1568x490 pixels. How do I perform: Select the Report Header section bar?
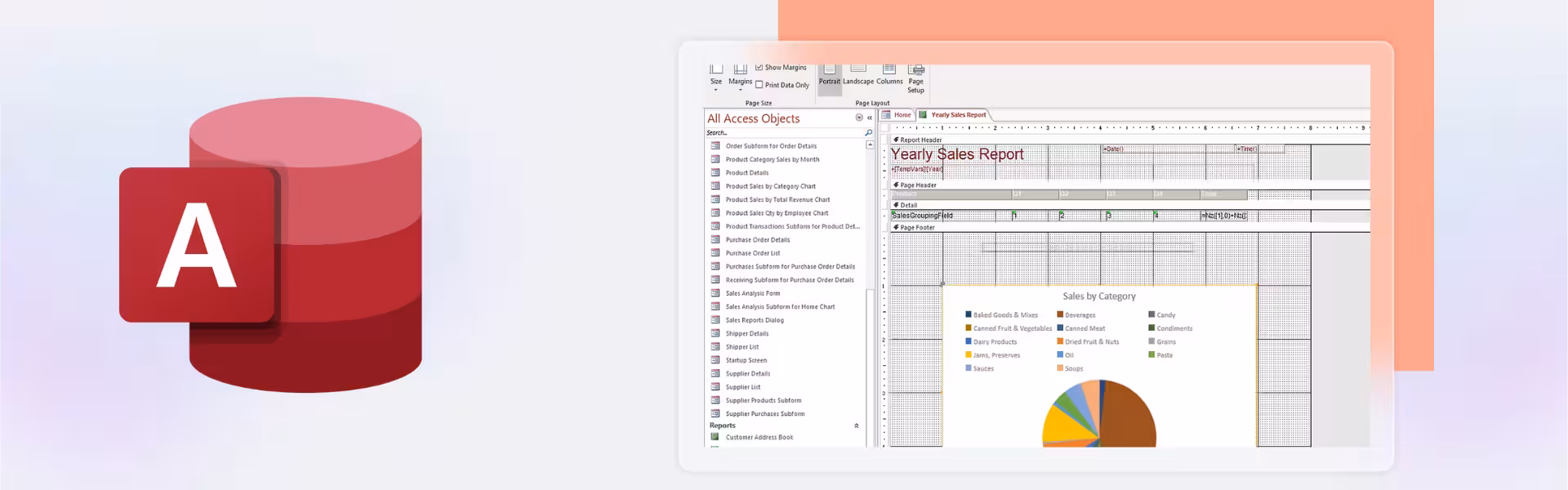tap(1130, 140)
